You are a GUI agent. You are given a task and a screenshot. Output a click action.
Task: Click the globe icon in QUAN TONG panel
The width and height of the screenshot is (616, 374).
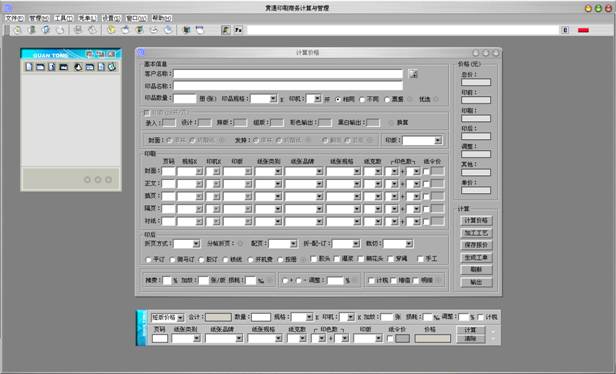[x=112, y=67]
